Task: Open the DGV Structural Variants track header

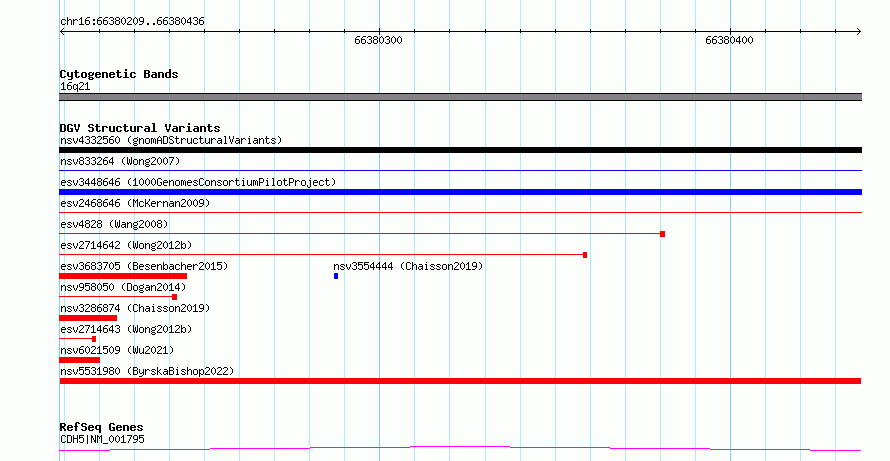Action: (x=140, y=128)
